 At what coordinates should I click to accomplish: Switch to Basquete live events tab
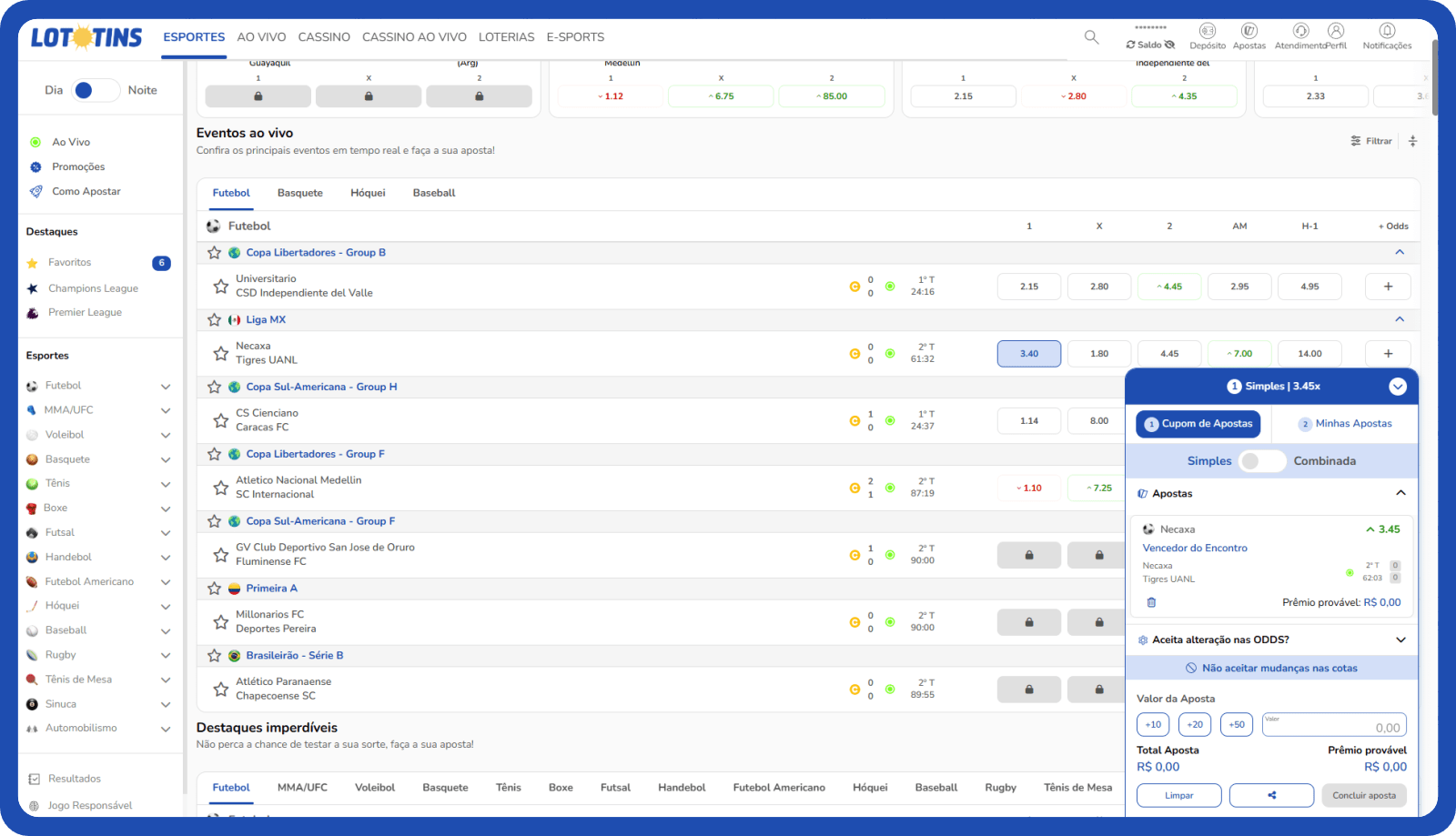point(300,193)
